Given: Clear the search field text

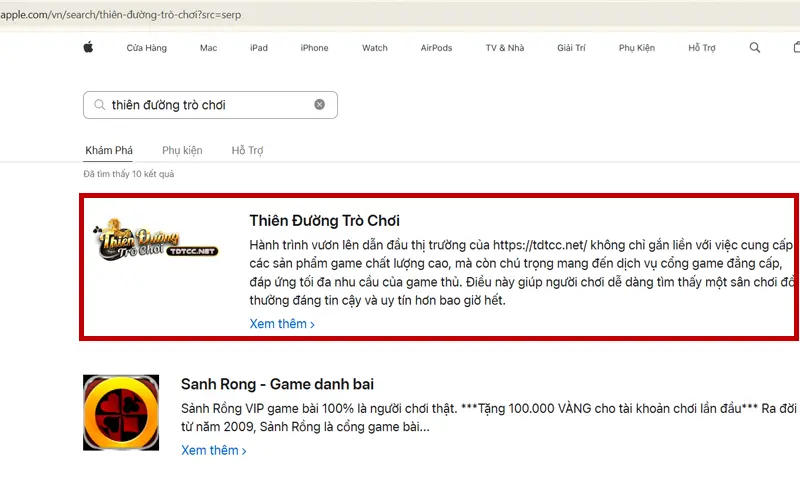Looking at the screenshot, I should coord(319,105).
